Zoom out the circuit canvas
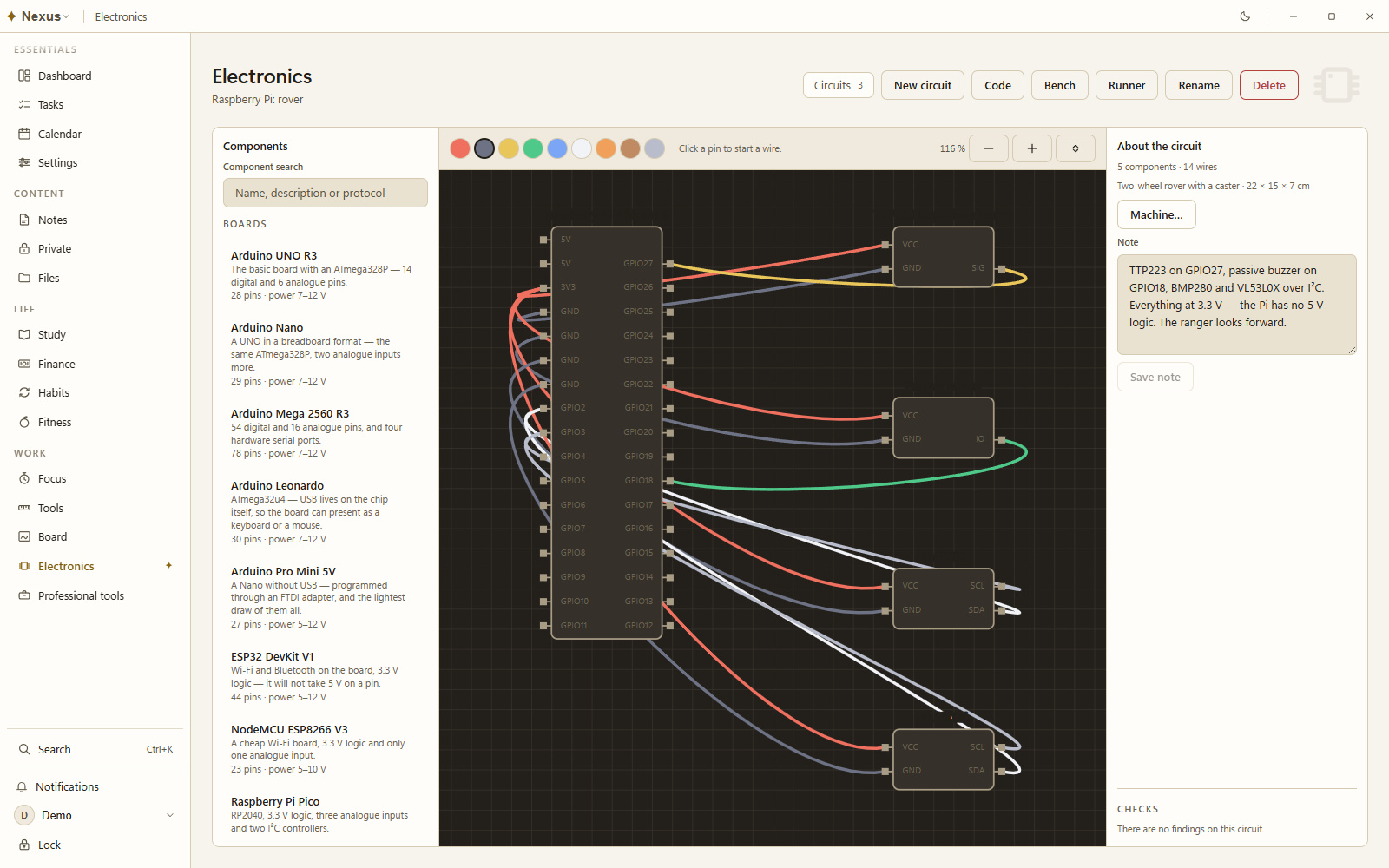This screenshot has height=868, width=1389. click(x=989, y=148)
